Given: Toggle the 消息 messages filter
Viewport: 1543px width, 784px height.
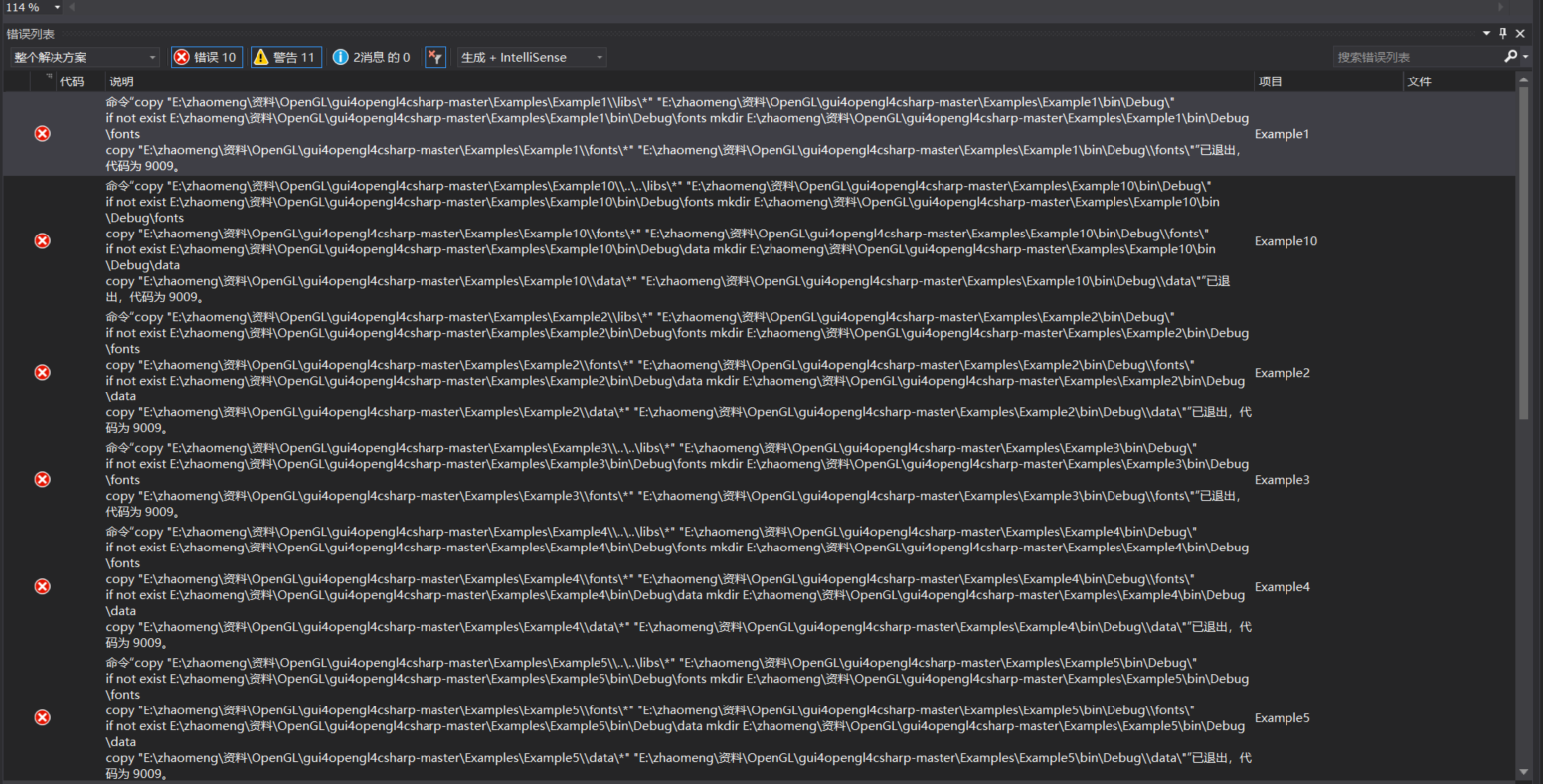Looking at the screenshot, I should [x=372, y=57].
